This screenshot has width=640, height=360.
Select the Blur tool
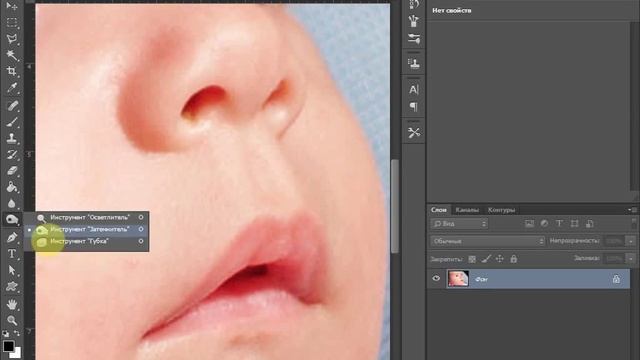pos(12,203)
